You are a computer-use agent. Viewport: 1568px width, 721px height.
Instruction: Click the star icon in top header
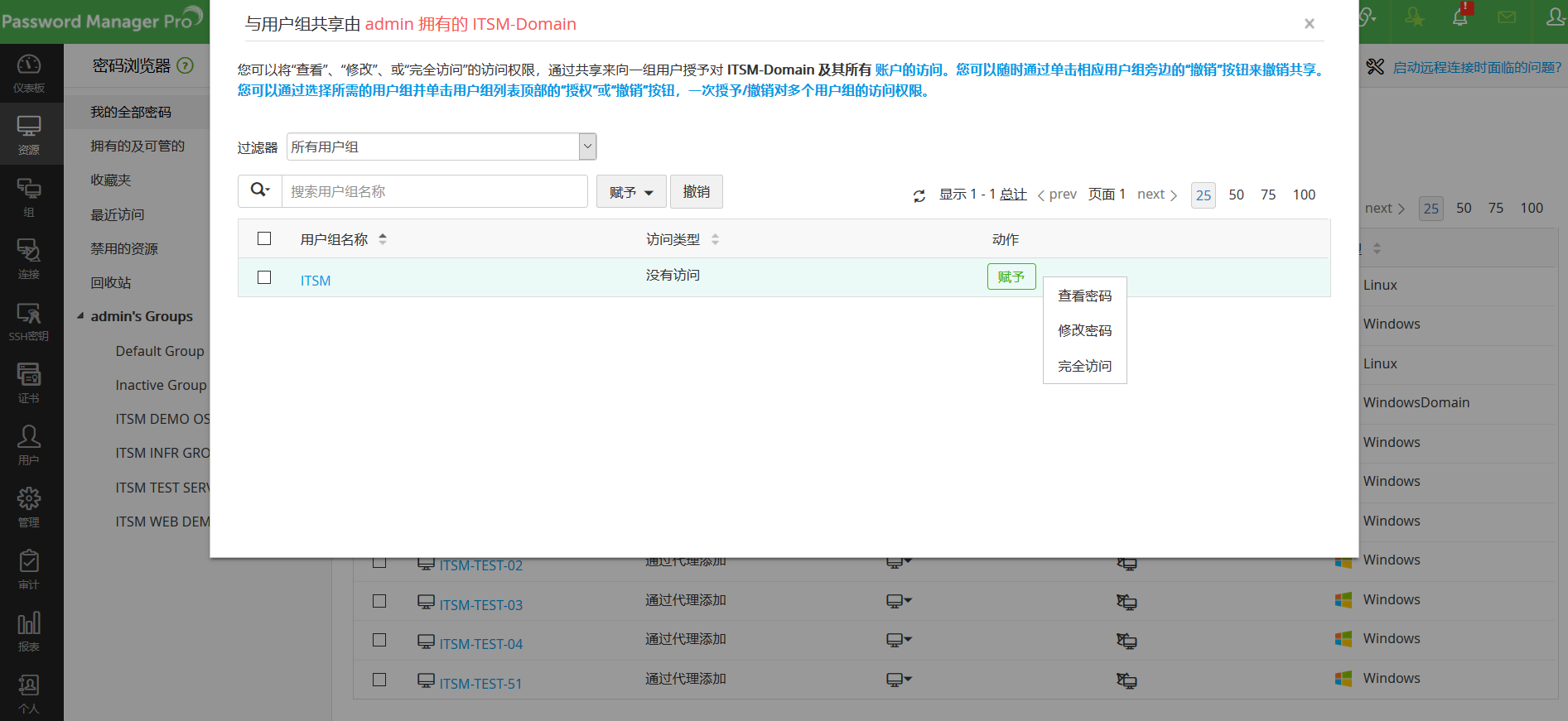(x=1414, y=17)
